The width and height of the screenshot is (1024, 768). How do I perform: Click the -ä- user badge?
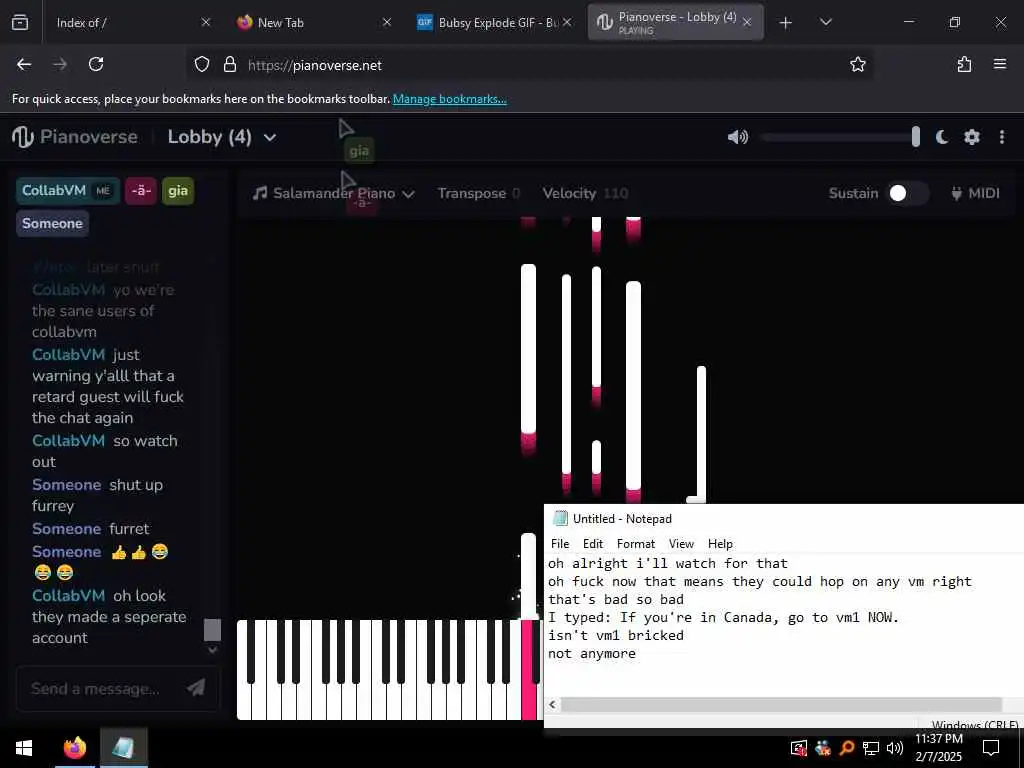[x=141, y=191]
